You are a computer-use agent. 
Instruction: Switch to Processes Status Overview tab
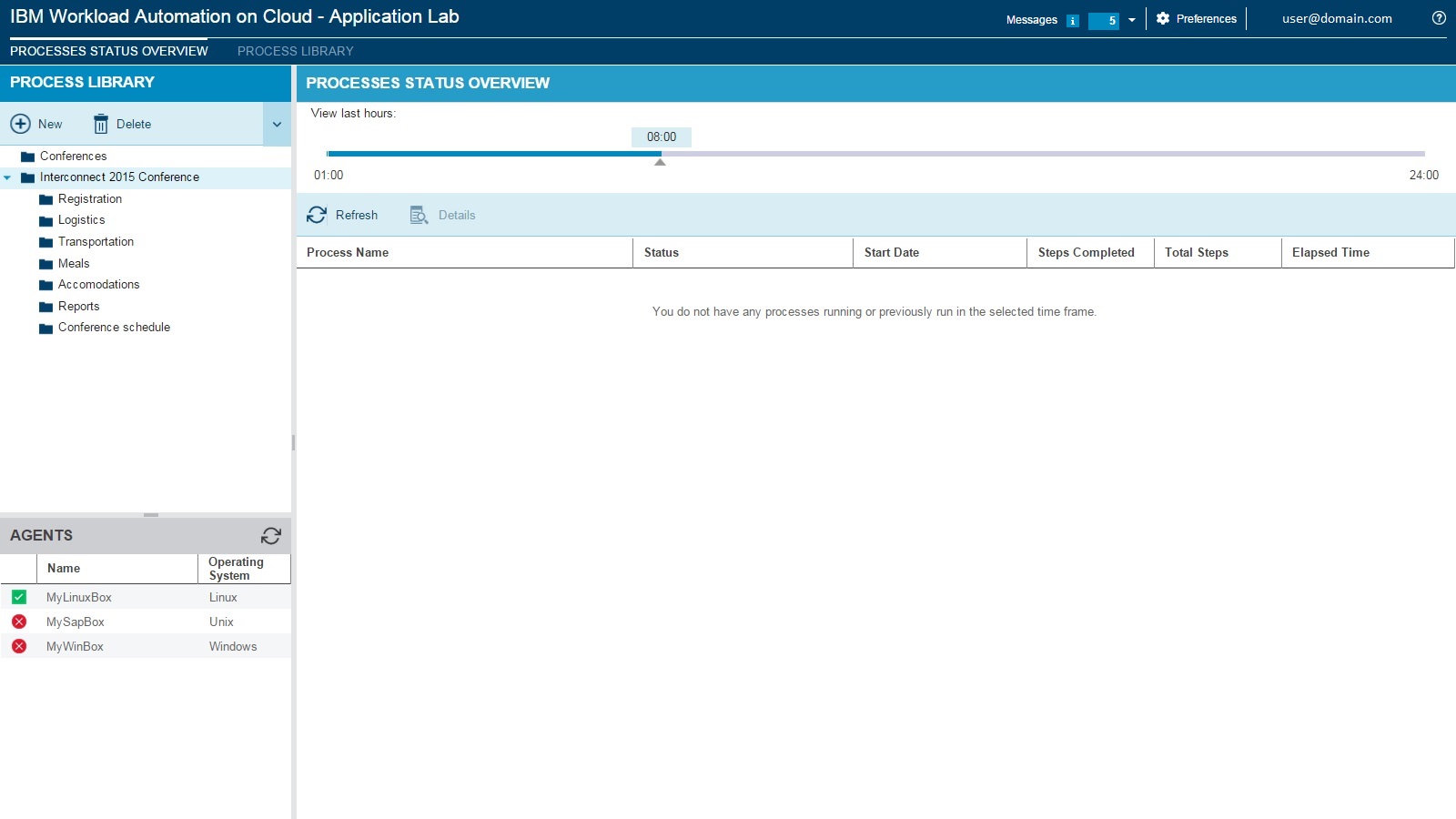point(109,51)
